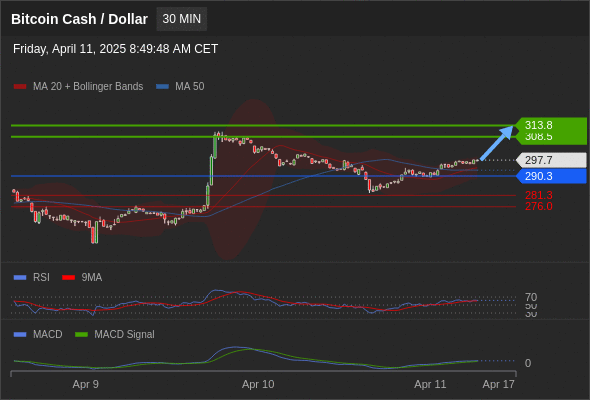The height and width of the screenshot is (400, 590).
Task: Click the RSI 70 level label
Action: coord(531,297)
